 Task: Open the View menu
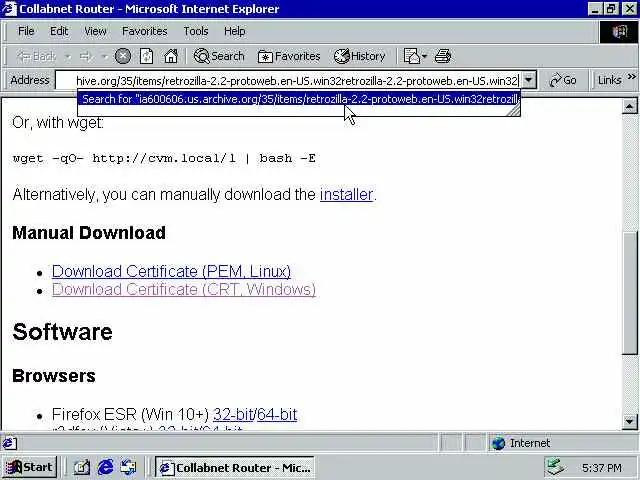coord(96,31)
